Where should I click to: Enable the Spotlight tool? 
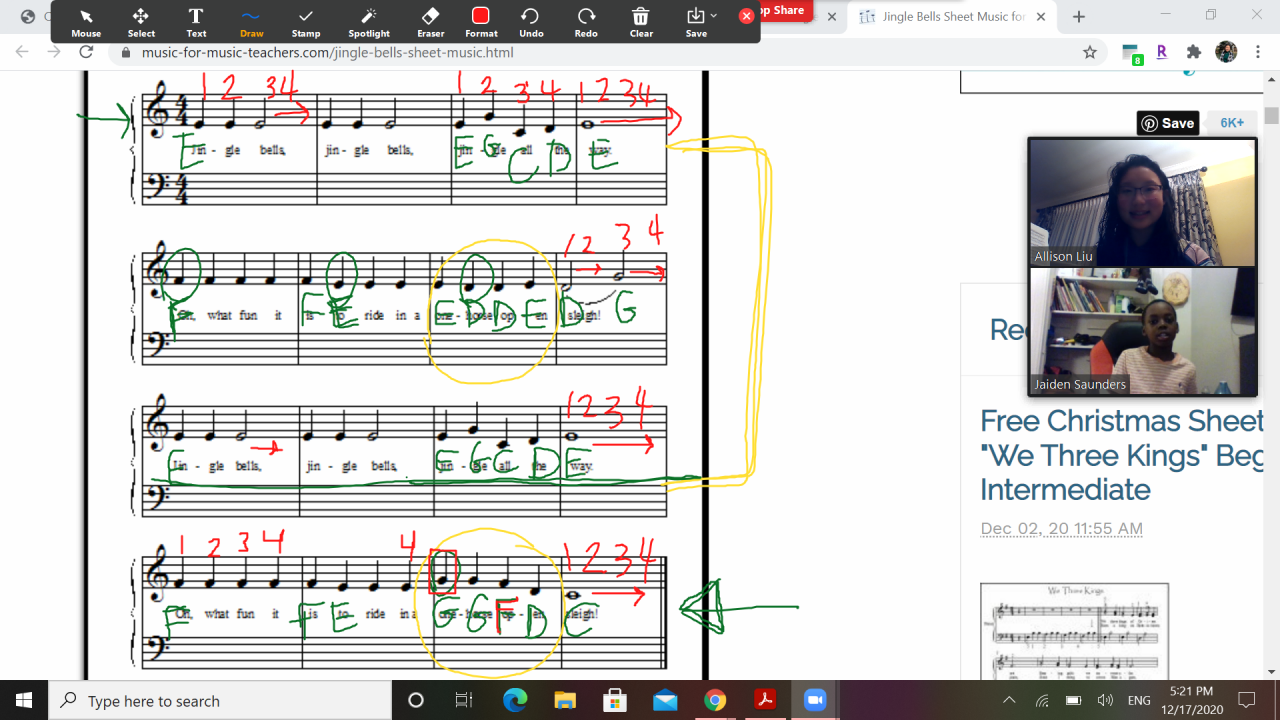369,22
